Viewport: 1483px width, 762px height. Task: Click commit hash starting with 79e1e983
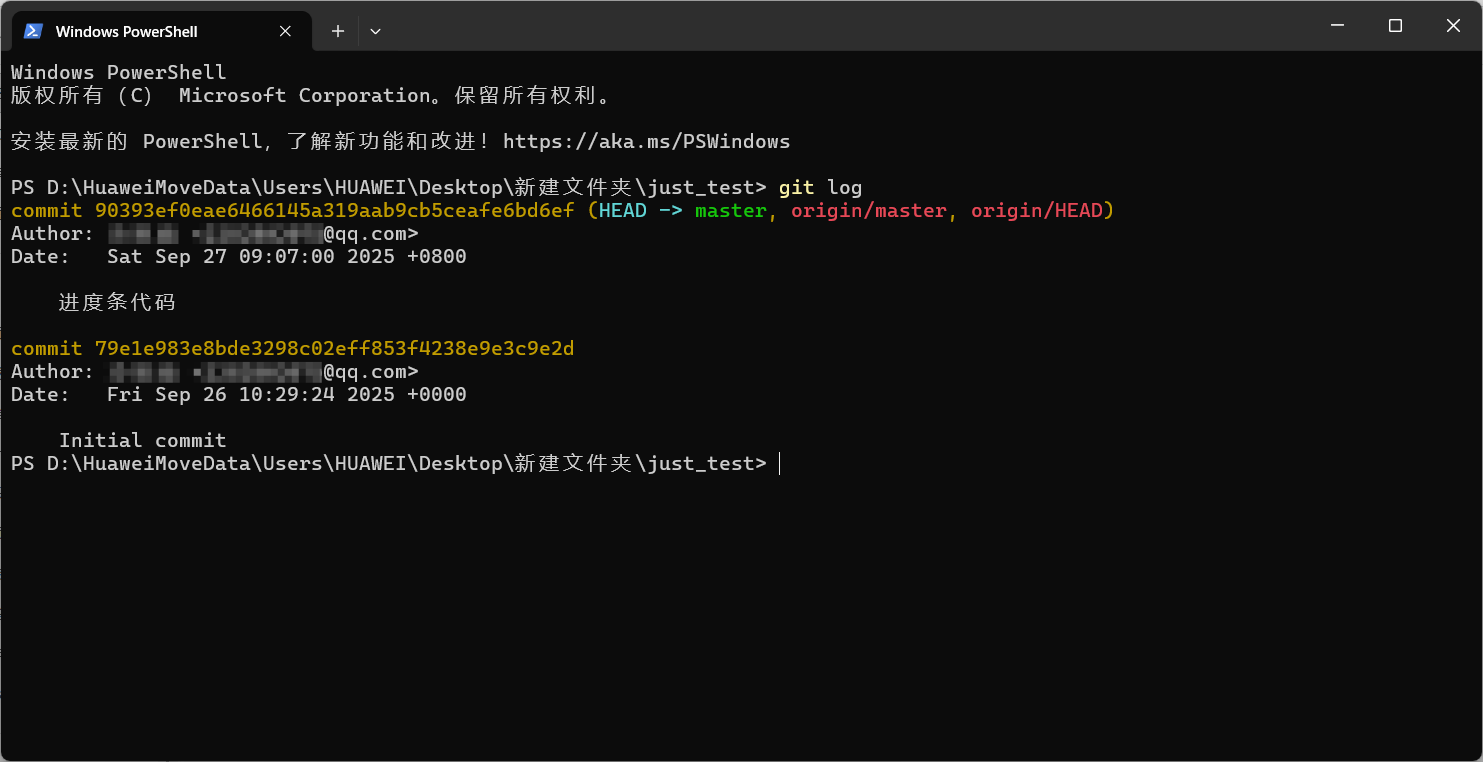click(334, 349)
